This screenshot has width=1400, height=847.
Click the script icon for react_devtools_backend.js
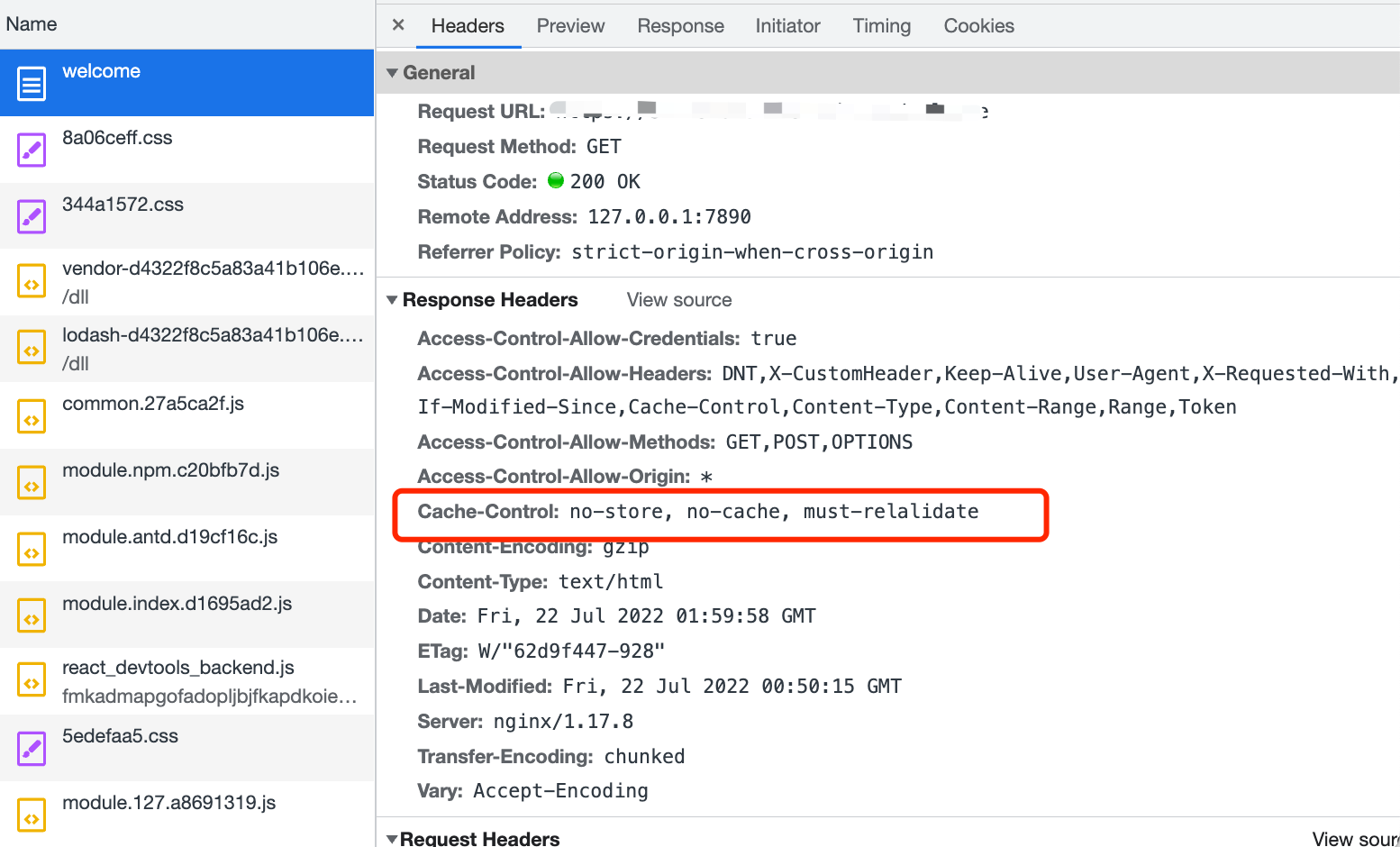[x=32, y=682]
